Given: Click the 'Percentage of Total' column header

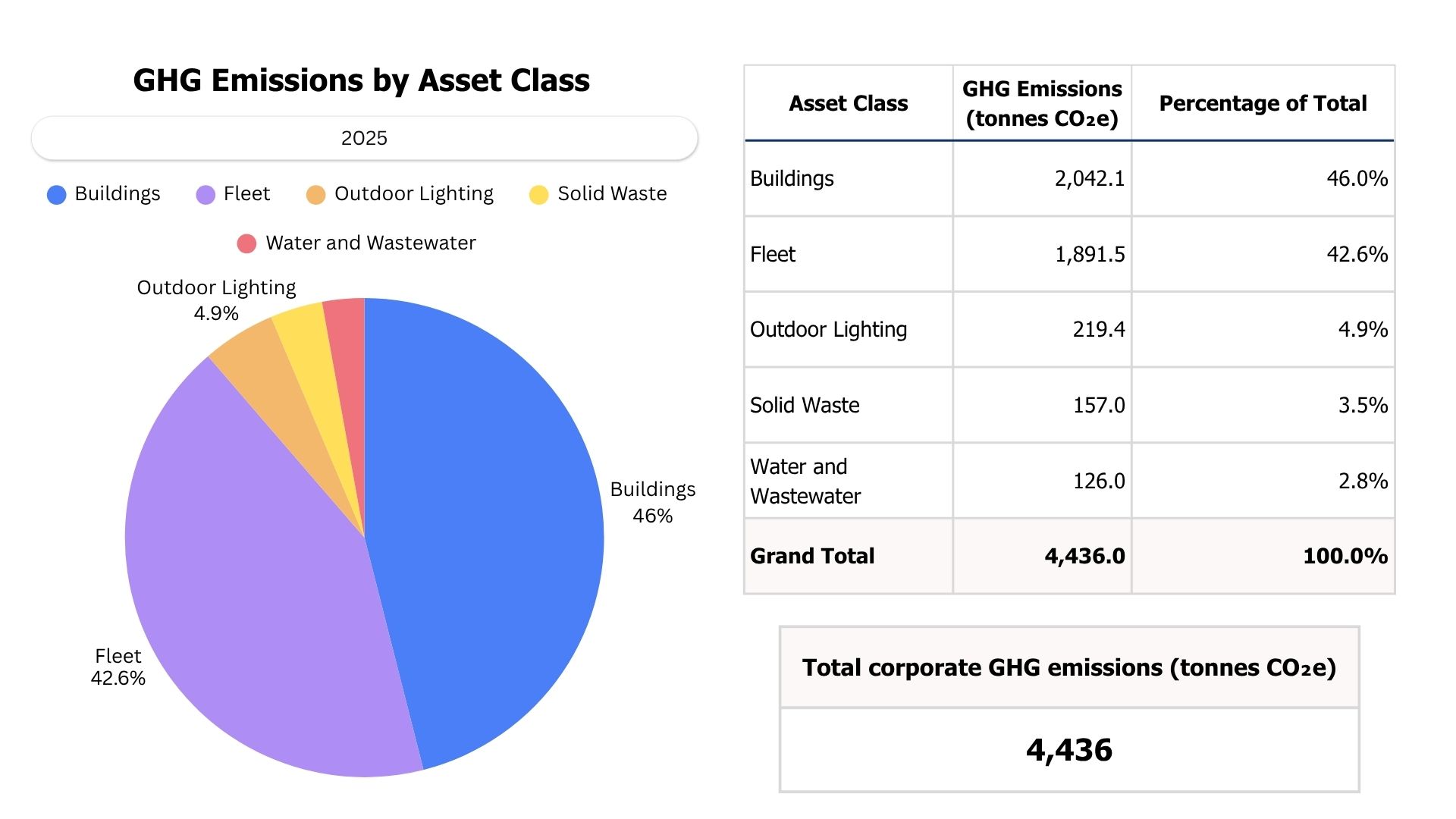Looking at the screenshot, I should tap(1263, 103).
